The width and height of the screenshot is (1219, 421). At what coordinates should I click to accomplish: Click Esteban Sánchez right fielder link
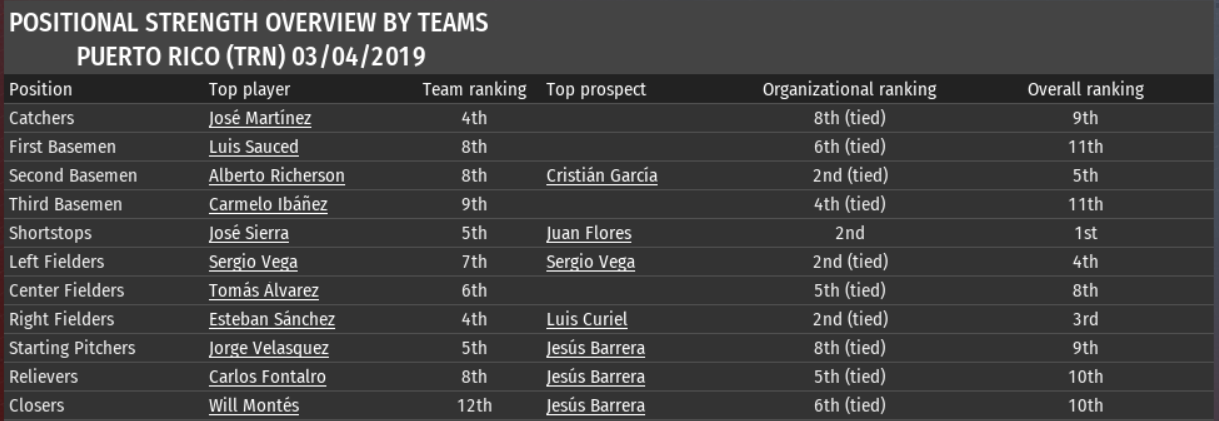click(x=271, y=321)
